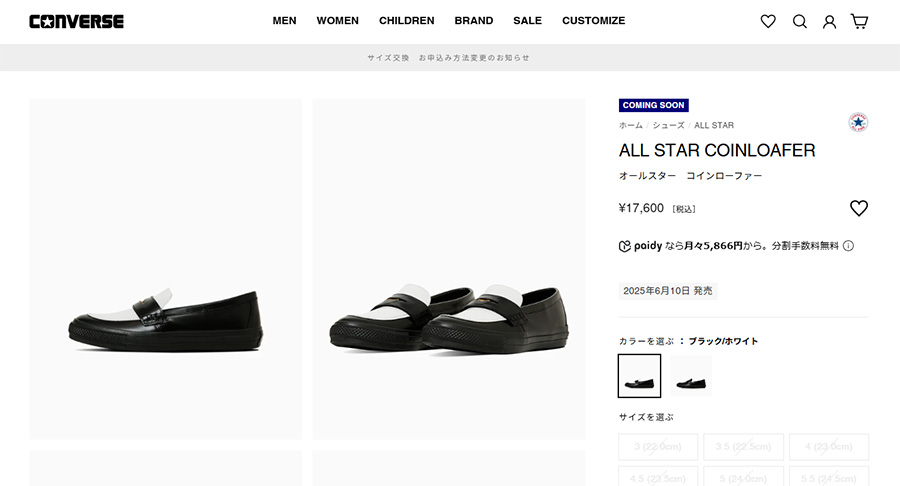
Task: Click the paidy info circle icon
Action: tap(848, 246)
